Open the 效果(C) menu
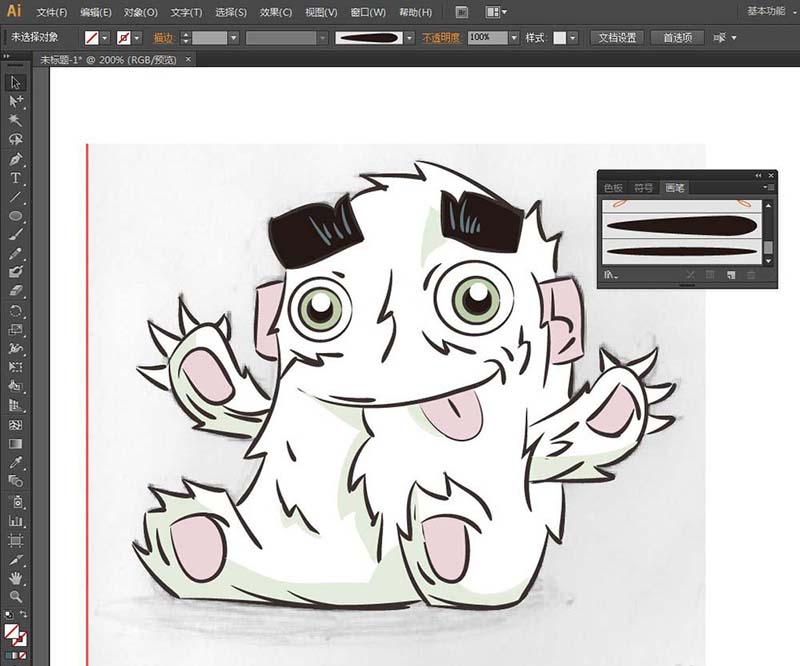Screen dimensions: 800x666 276,12
